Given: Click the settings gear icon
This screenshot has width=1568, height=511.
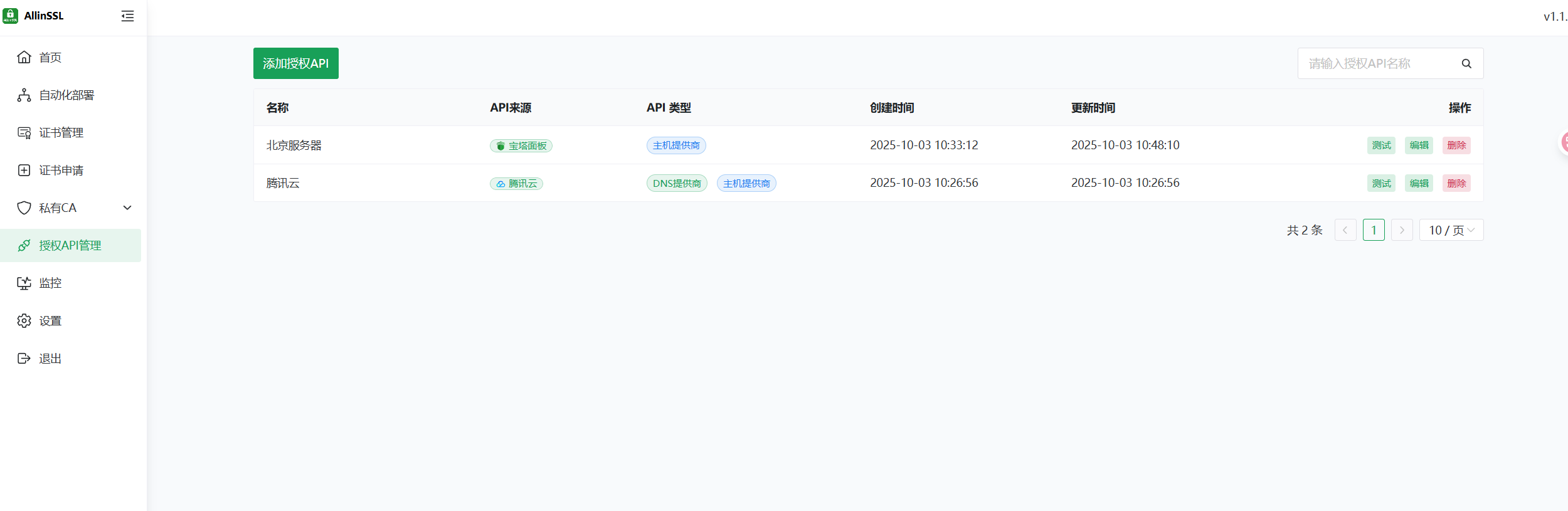Looking at the screenshot, I should click(x=24, y=321).
